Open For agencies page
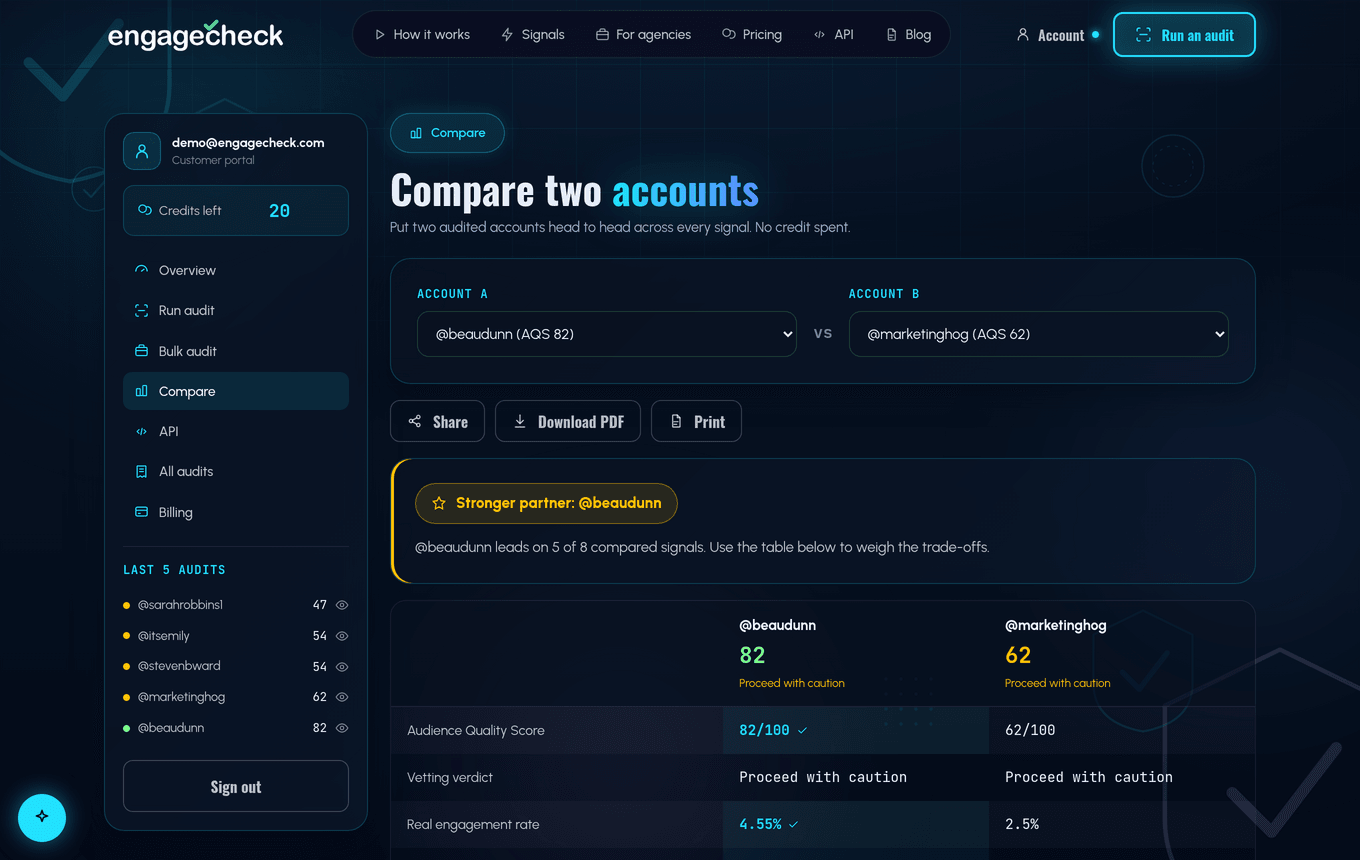1360x860 pixels. coord(643,34)
